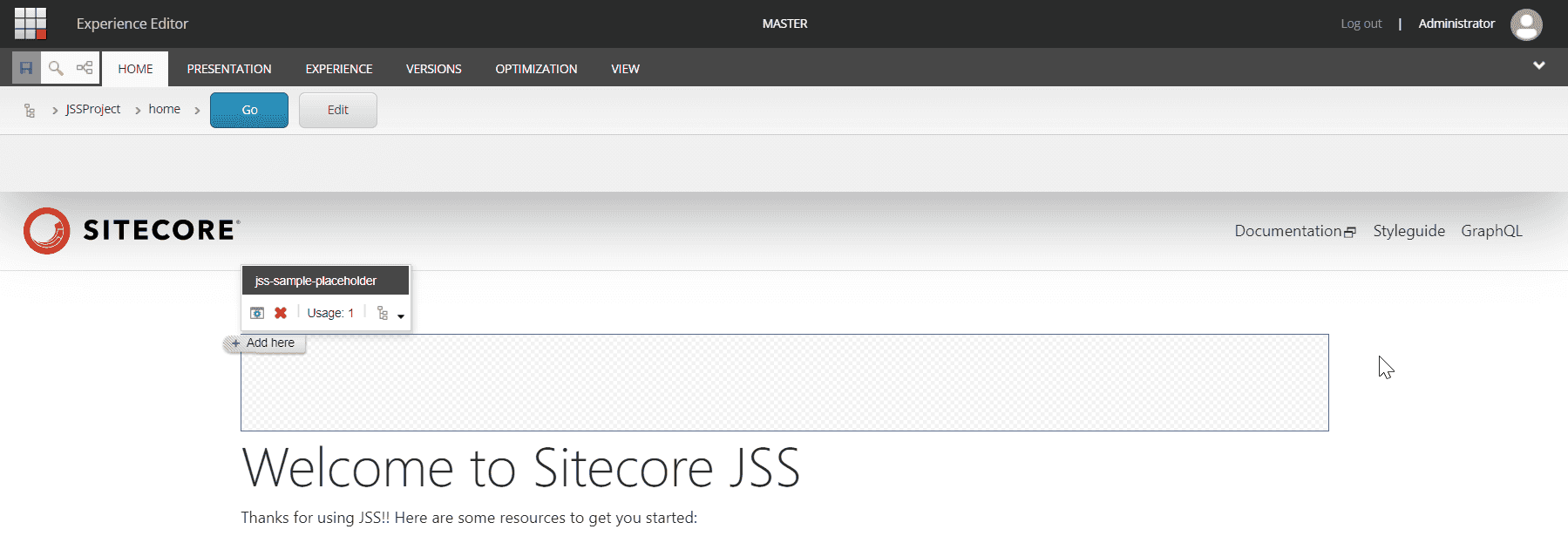Select the empty jss-sample-placeholder area

coord(784,383)
